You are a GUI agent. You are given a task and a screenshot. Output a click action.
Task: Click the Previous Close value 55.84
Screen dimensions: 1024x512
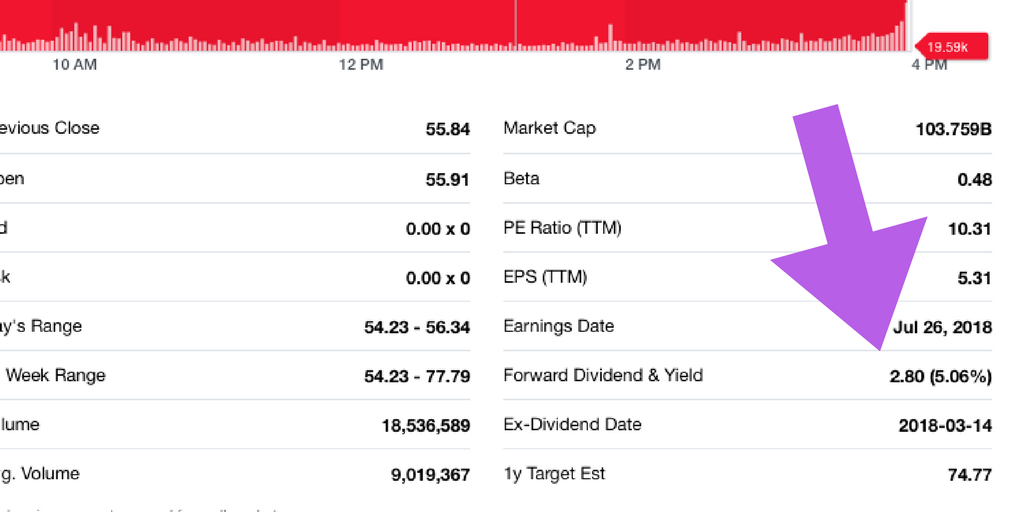pos(447,129)
